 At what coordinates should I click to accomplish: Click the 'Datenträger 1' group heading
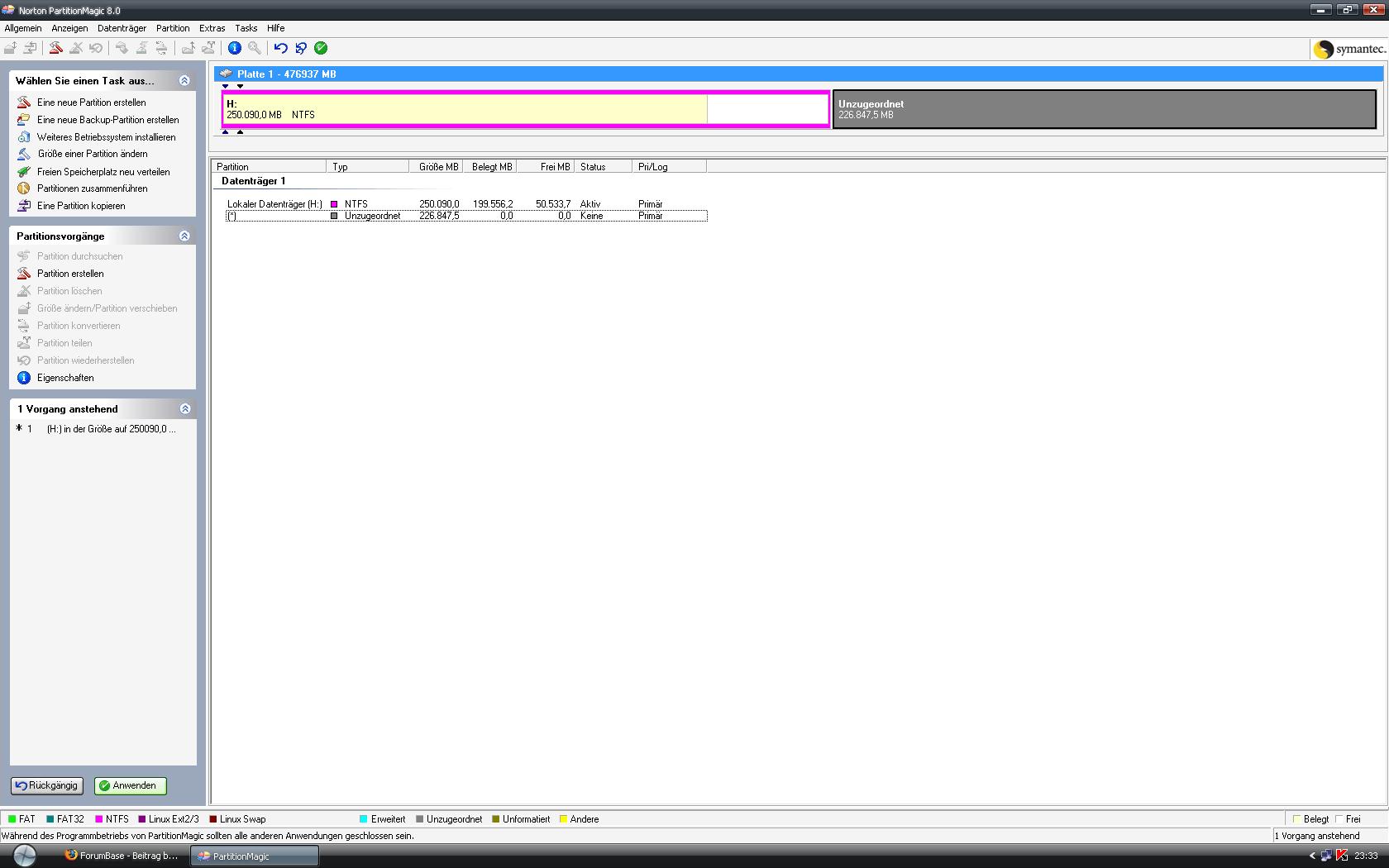pyautogui.click(x=254, y=181)
